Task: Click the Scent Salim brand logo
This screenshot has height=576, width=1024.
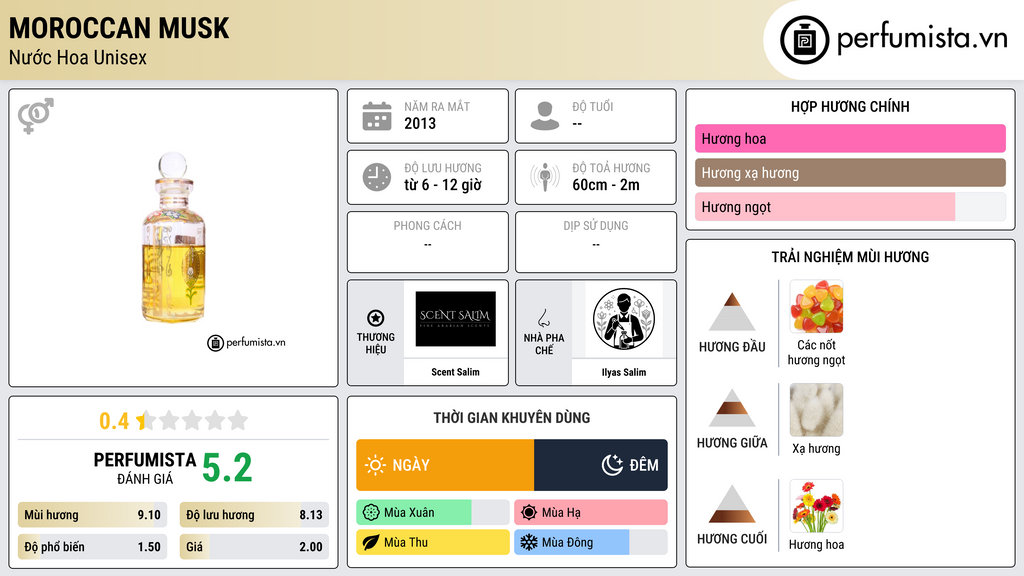Action: pos(456,319)
